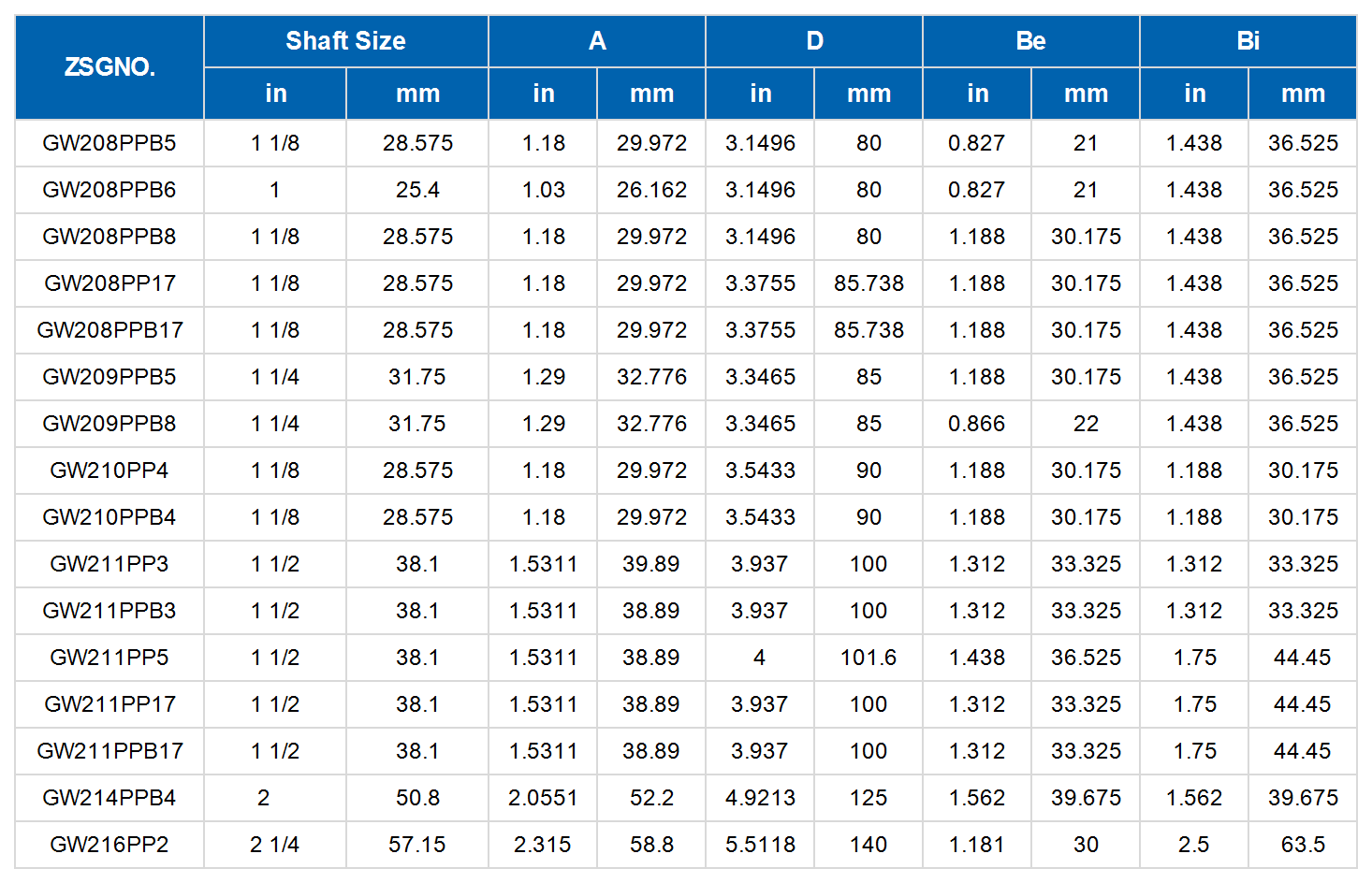Image resolution: width=1372 pixels, height=883 pixels.
Task: Select the Be column group header
Action: click(x=1031, y=41)
